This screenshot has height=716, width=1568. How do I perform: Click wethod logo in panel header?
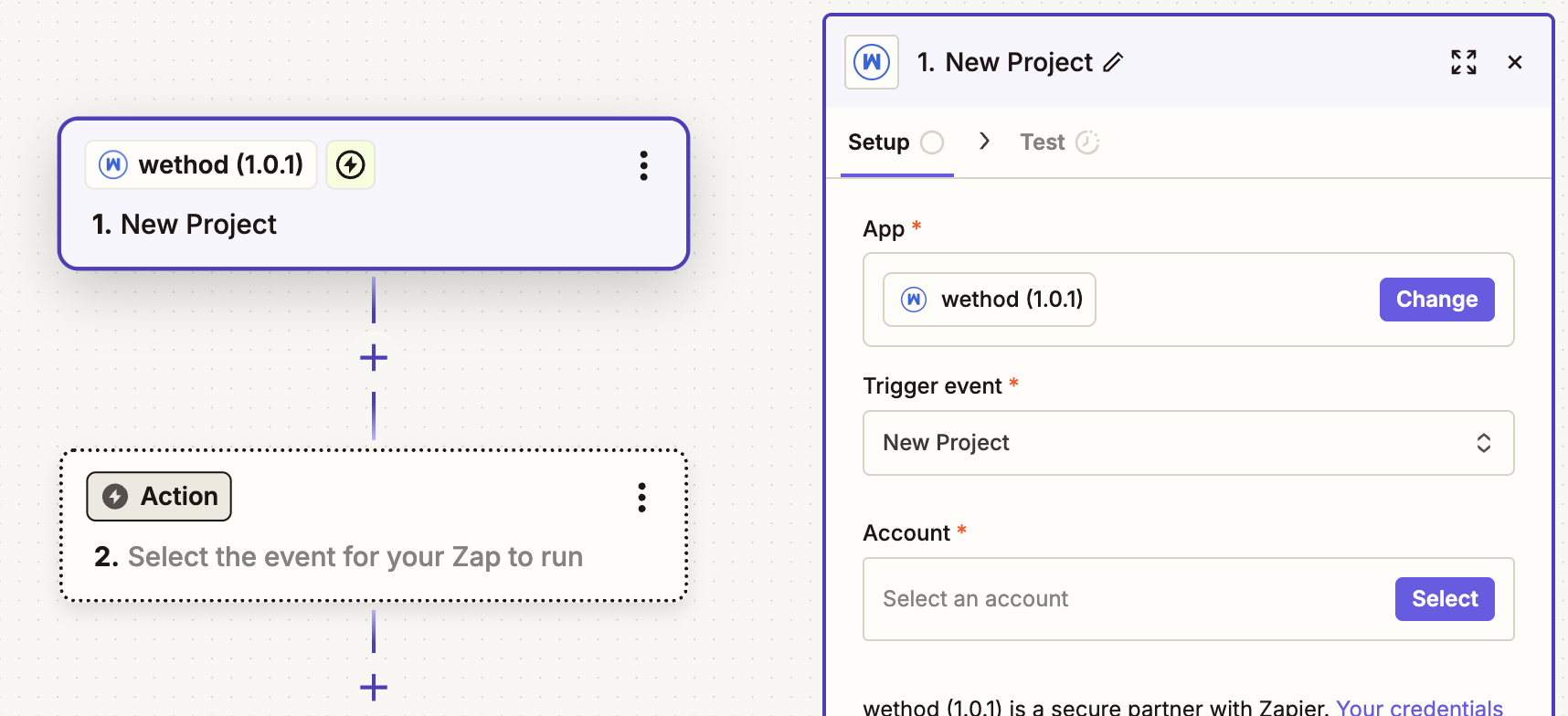(x=871, y=62)
